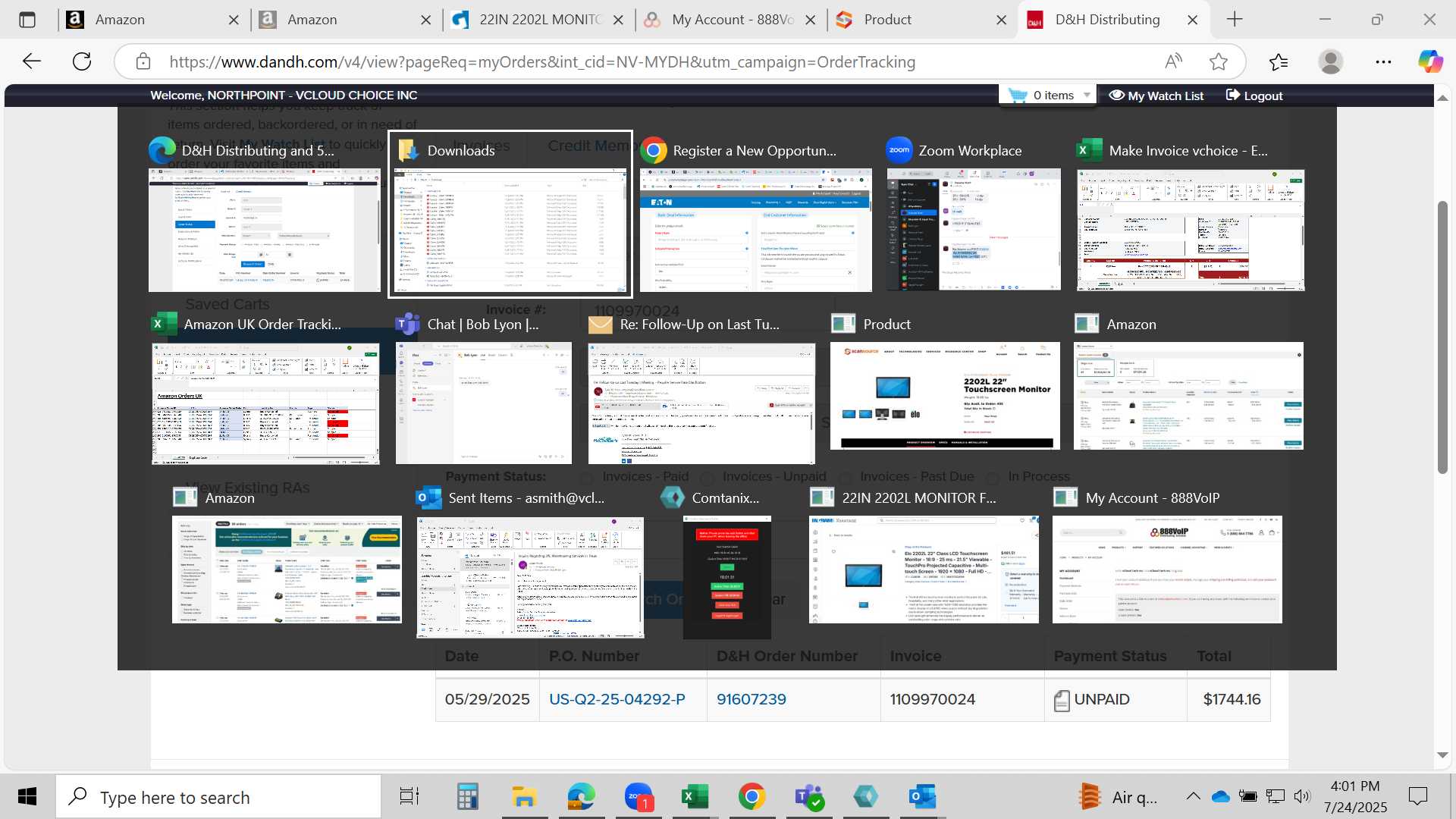Screen dimensions: 1456x819
Task: Open Excel from the taskbar
Action: (695, 797)
